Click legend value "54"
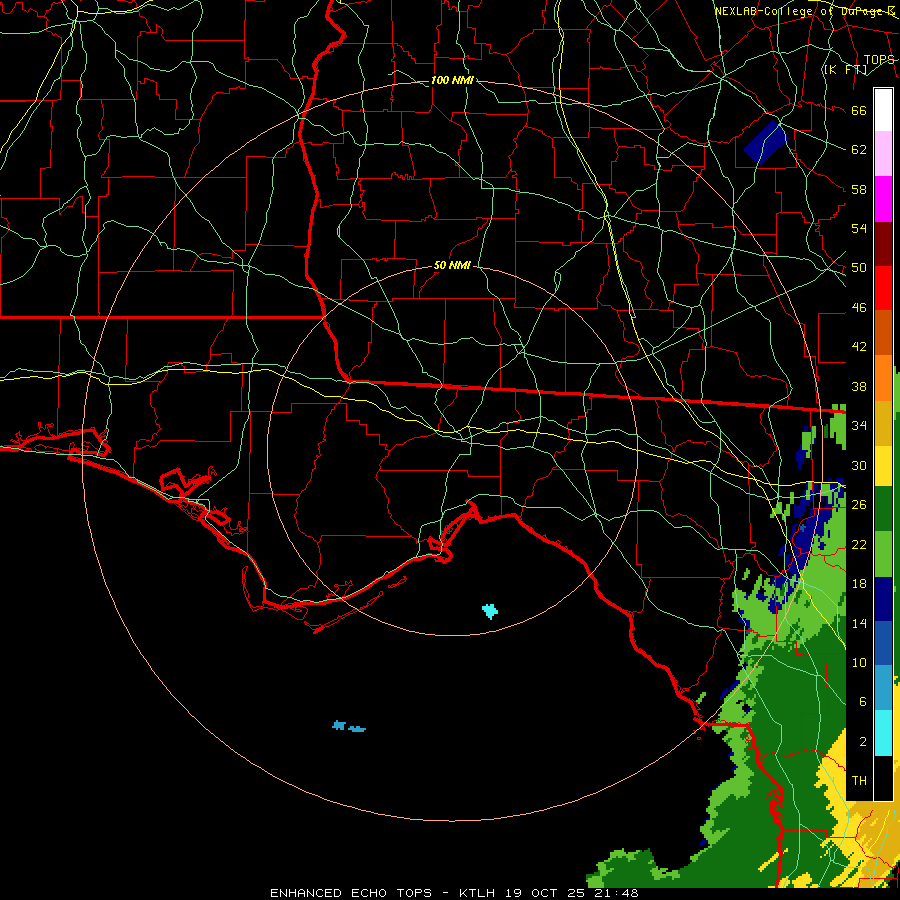This screenshot has width=900, height=900. [x=859, y=228]
